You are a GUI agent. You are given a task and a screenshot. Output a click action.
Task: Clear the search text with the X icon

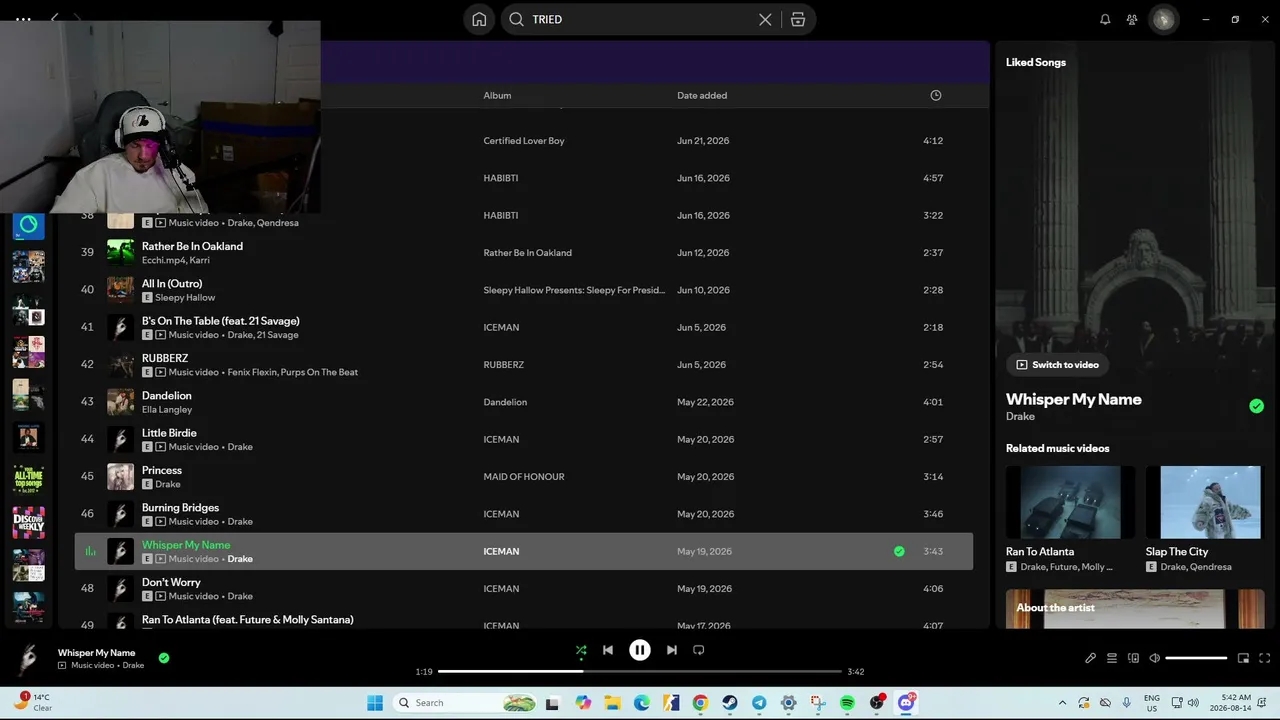tap(765, 19)
